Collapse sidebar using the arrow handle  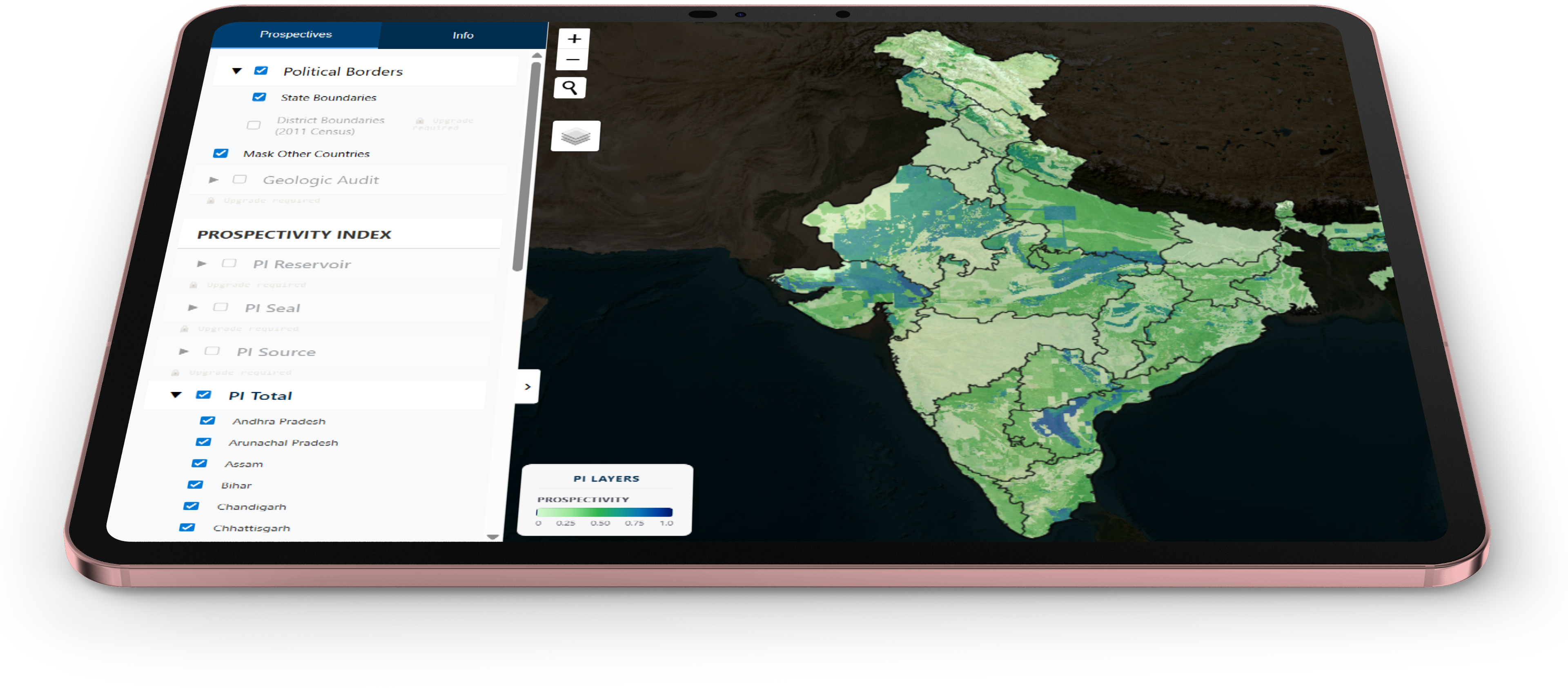tap(528, 387)
